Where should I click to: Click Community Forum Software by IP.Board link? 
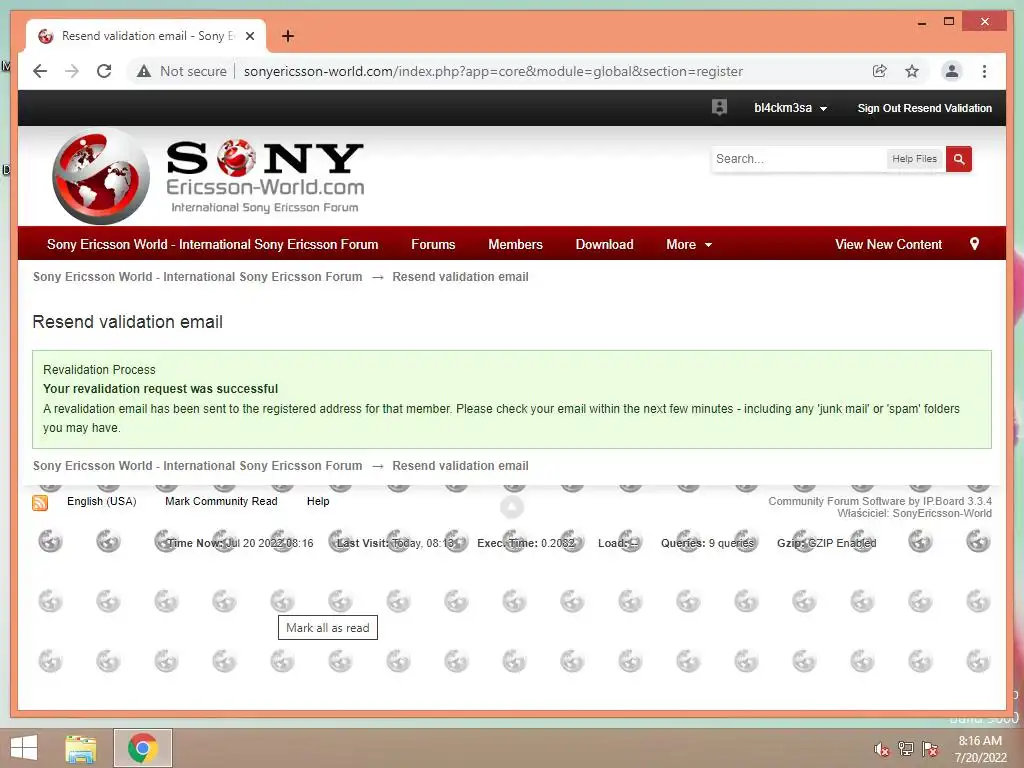[x=879, y=501]
